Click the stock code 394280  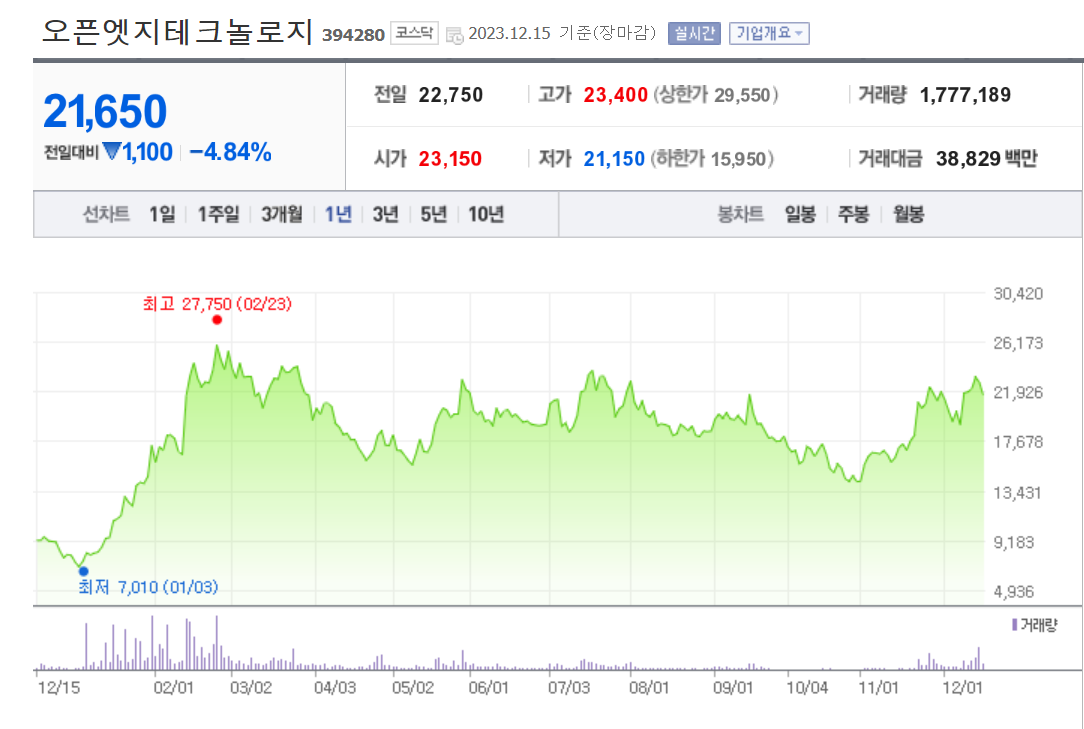coord(353,35)
